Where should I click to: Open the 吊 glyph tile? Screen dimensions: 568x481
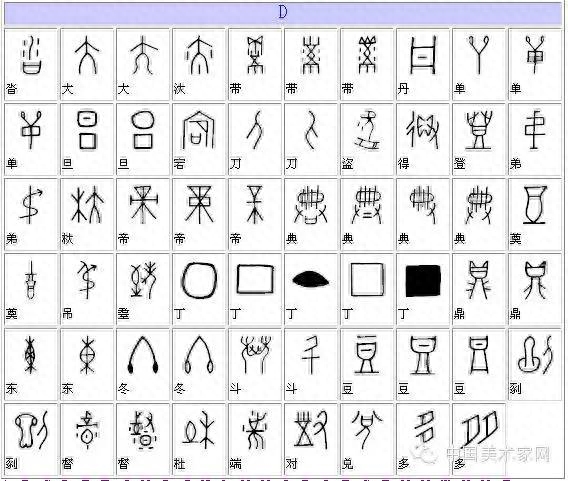87,289
